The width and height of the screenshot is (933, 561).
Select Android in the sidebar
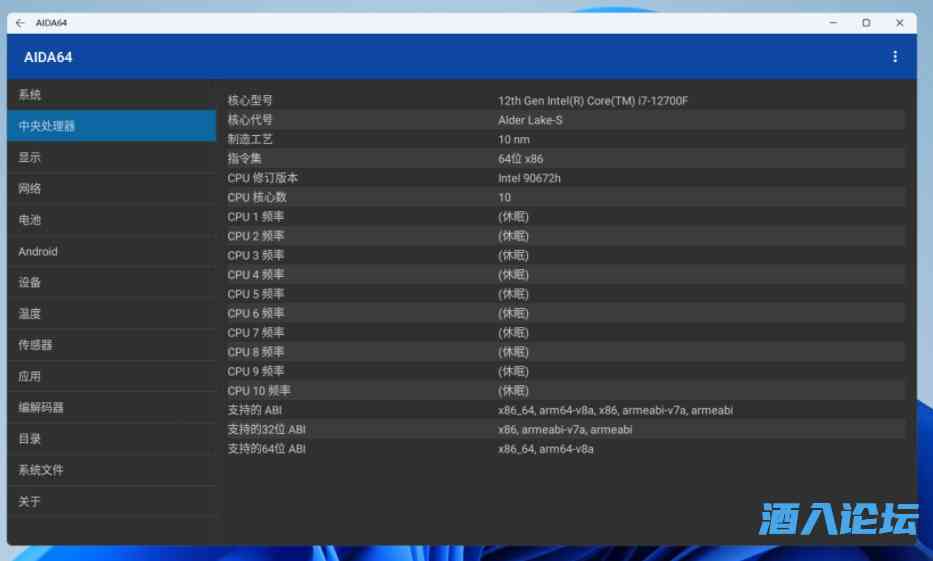point(111,251)
